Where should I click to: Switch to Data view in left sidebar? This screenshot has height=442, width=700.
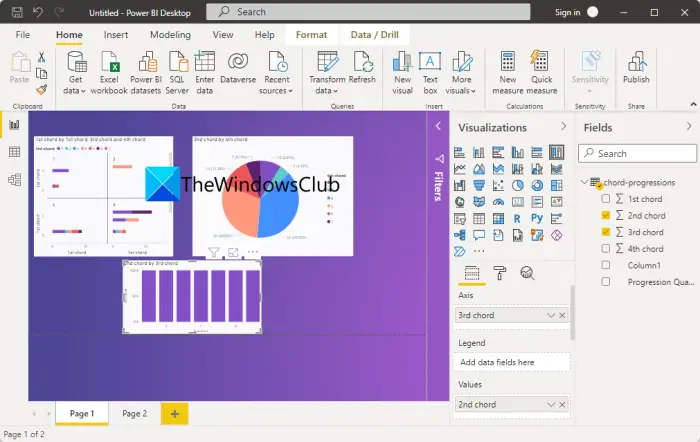(x=14, y=152)
